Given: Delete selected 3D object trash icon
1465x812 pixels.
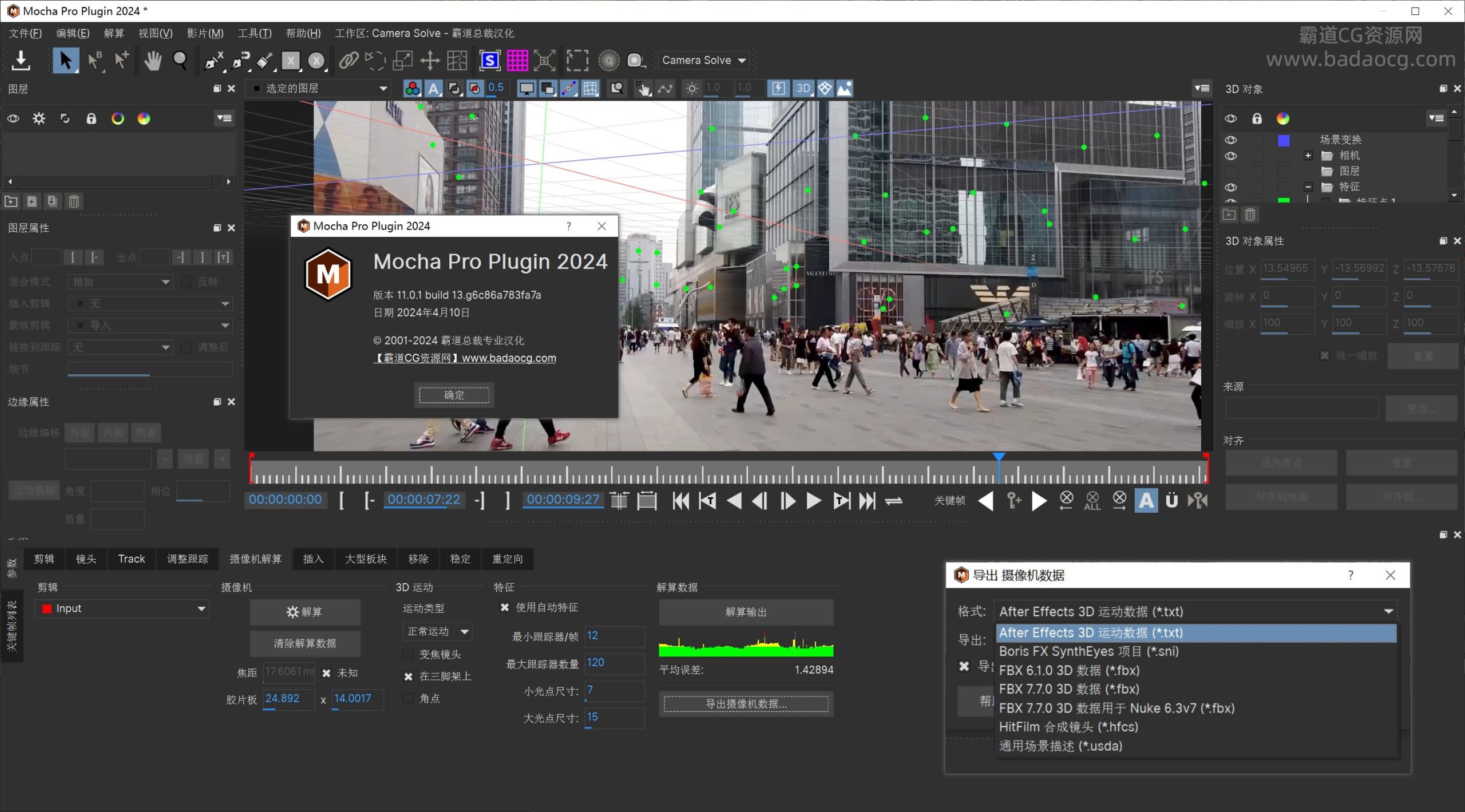Looking at the screenshot, I should (1250, 215).
